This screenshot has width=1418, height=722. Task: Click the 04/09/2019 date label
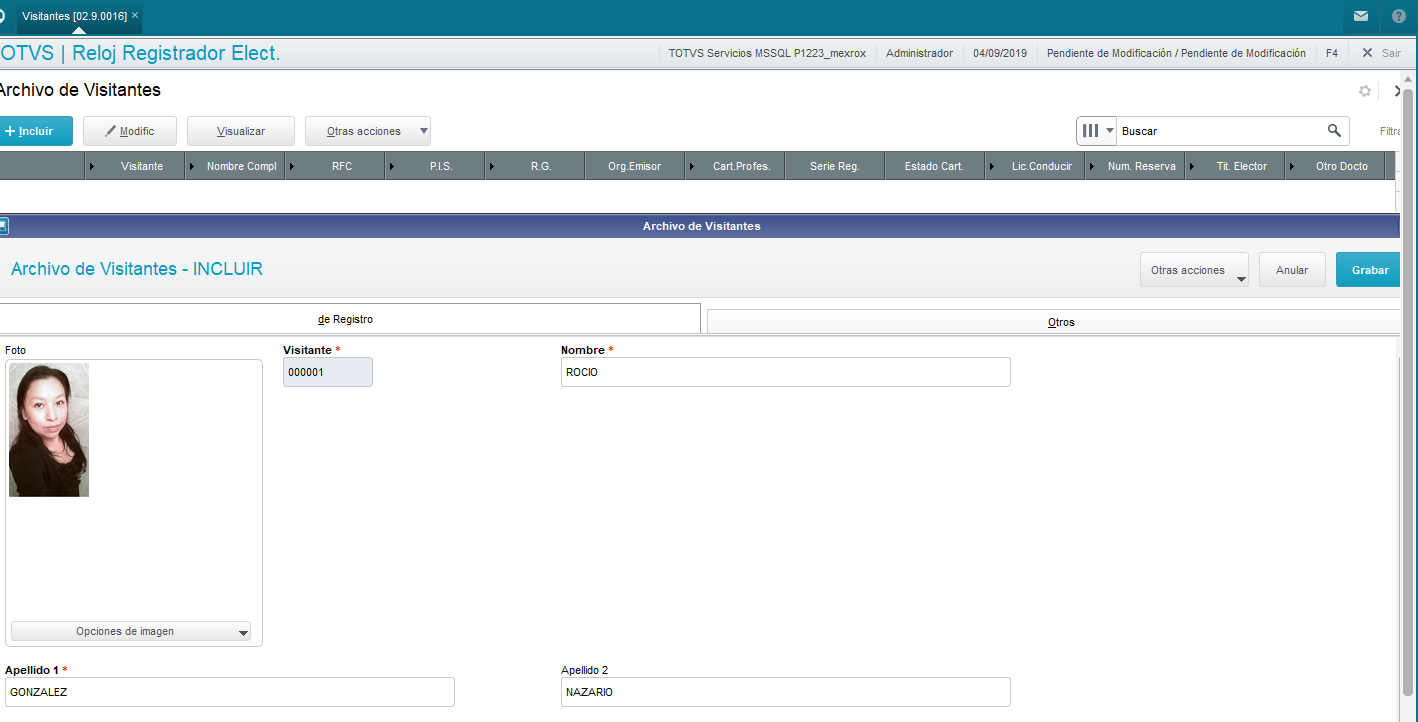[1000, 53]
